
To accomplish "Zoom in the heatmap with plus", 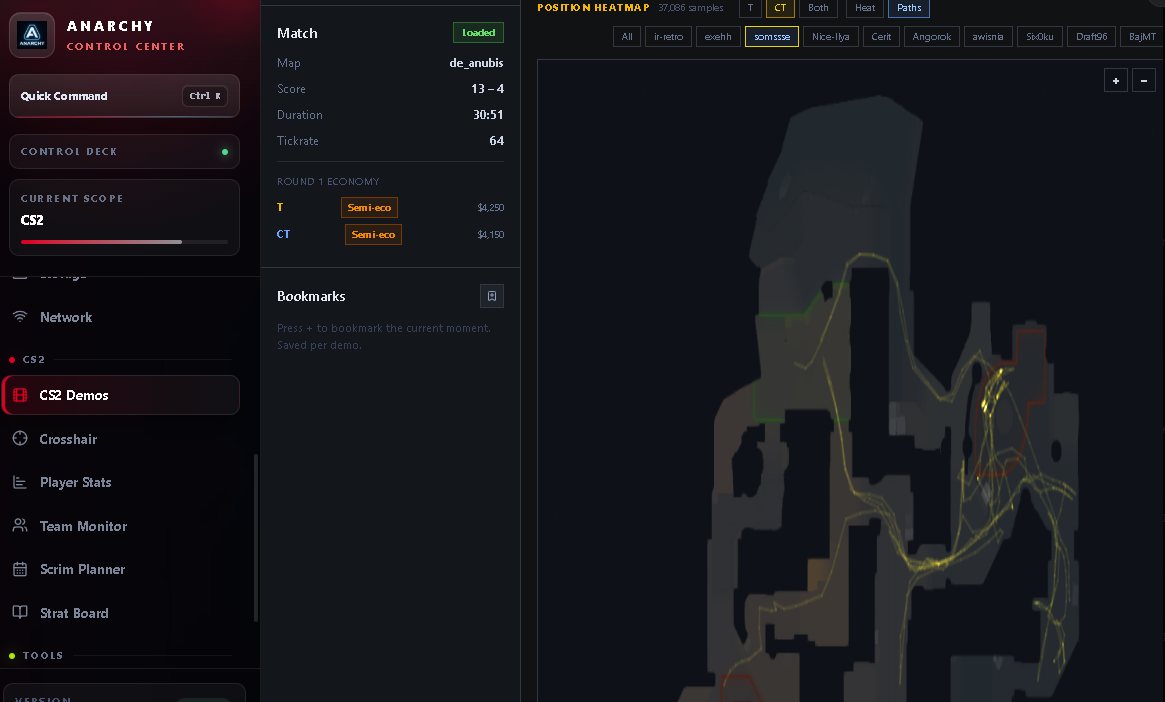I will [x=1115, y=80].
